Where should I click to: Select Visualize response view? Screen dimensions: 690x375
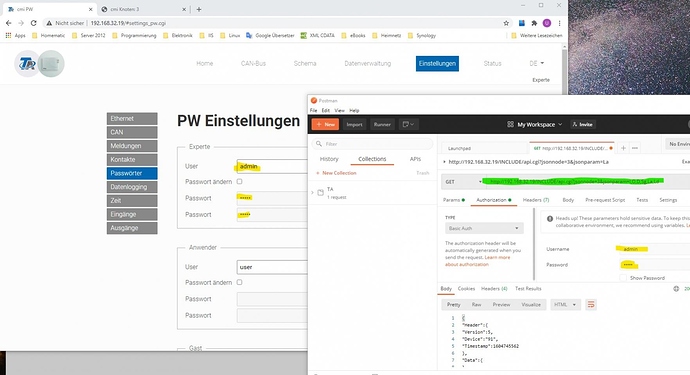click(531, 305)
